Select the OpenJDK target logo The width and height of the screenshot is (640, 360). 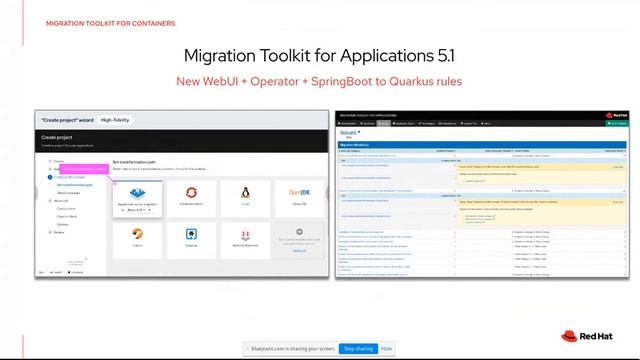(x=299, y=193)
